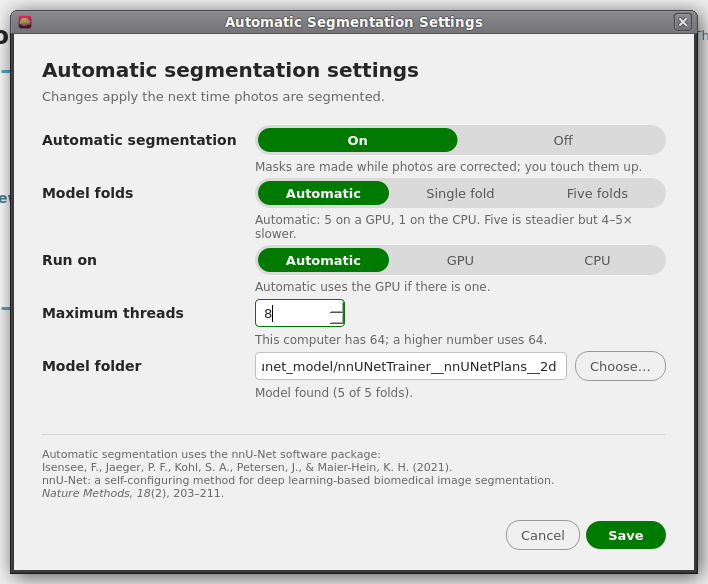Select GPU under Run on
Image resolution: width=708 pixels, height=584 pixels.
(460, 260)
